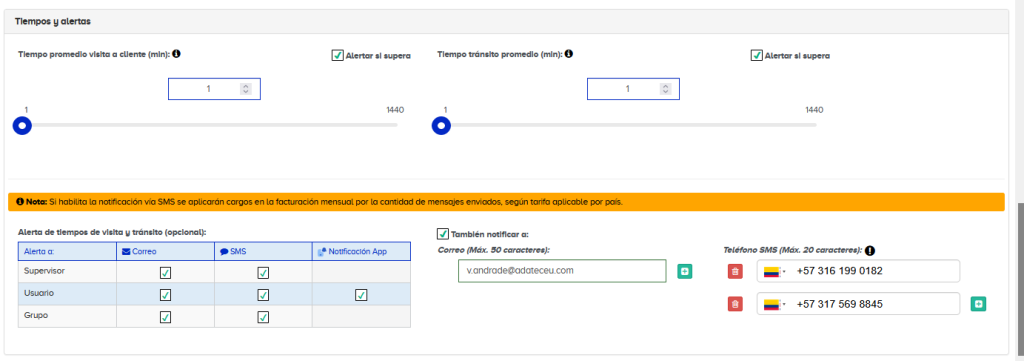Delete phone +57 317 569 8845 with trash icon
The height and width of the screenshot is (361, 1024).
pyautogui.click(x=735, y=304)
